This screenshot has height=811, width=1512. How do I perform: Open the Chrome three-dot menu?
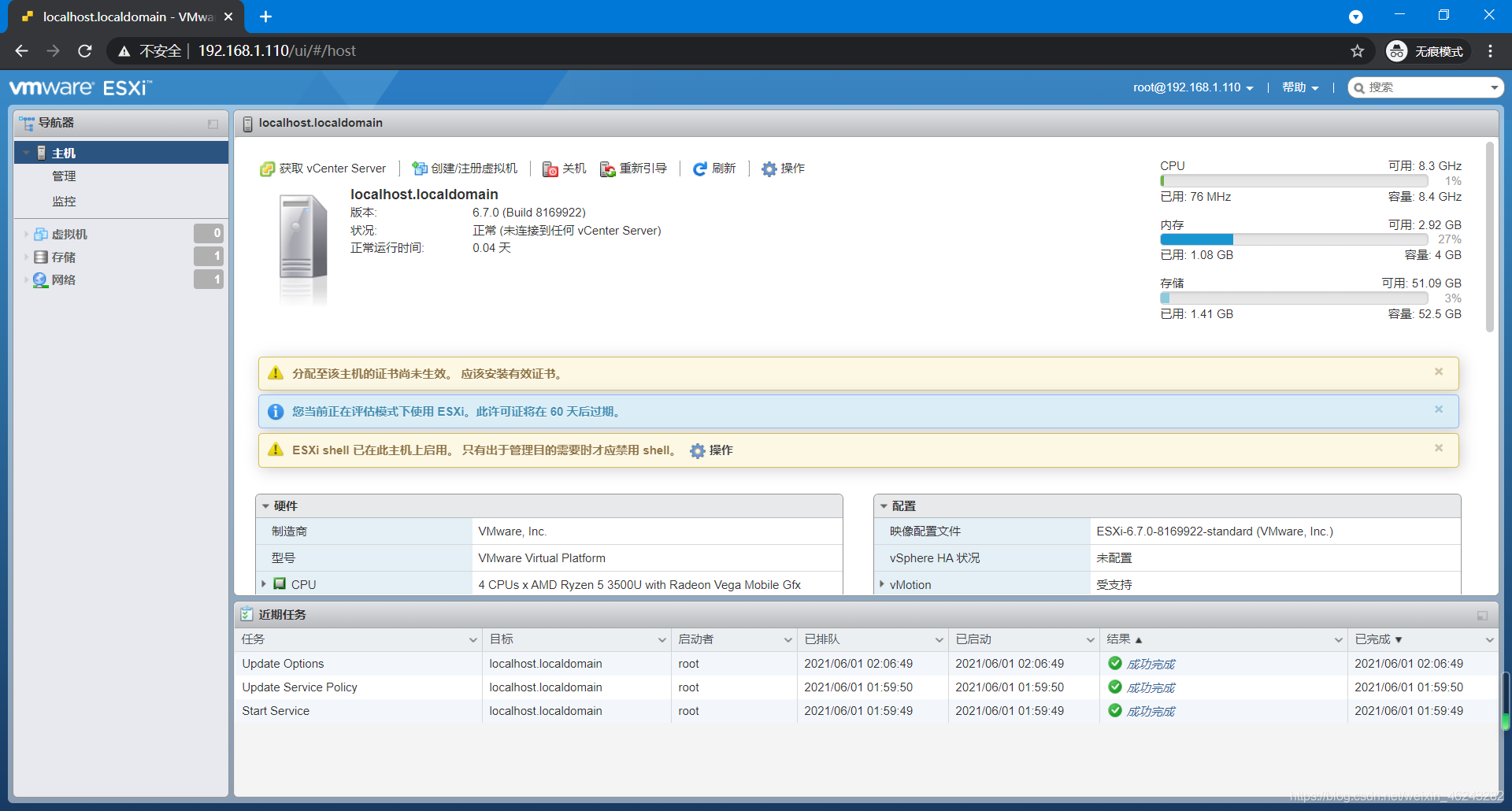(1490, 51)
